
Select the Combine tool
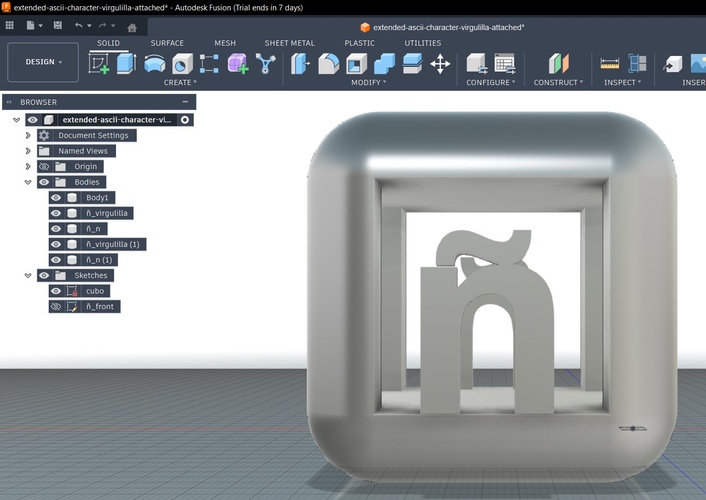click(x=384, y=64)
